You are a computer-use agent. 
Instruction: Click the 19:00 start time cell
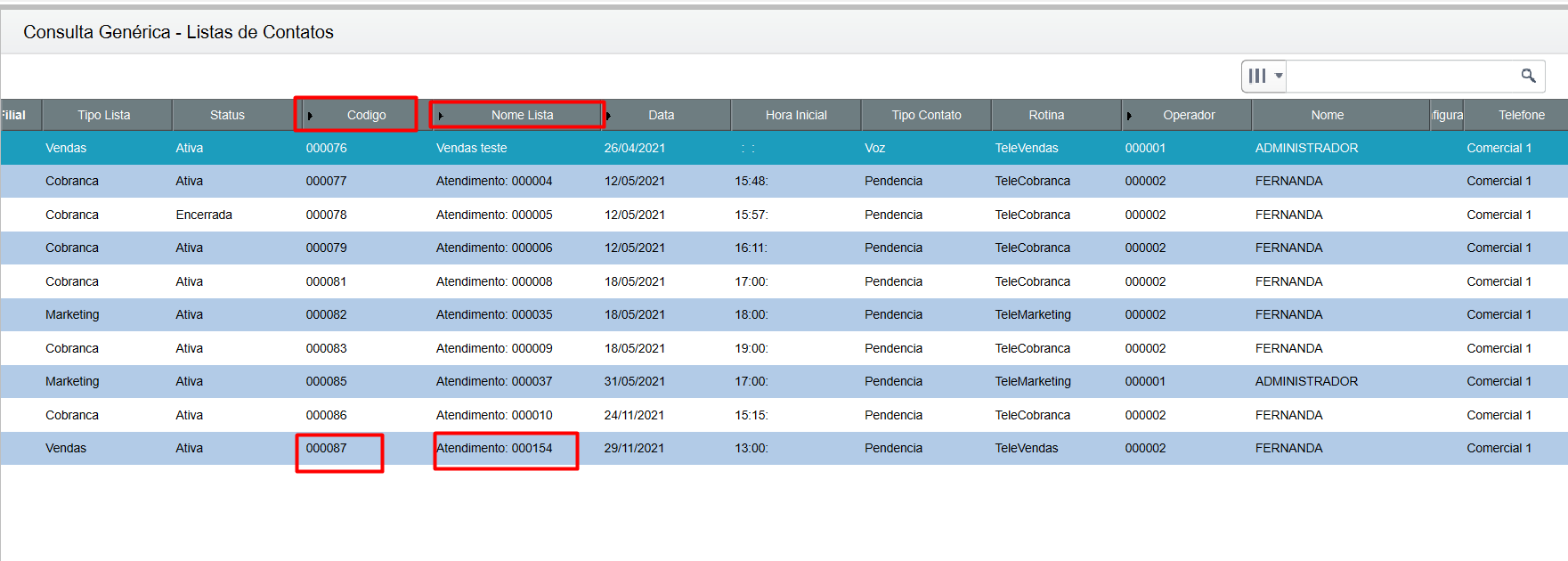coord(751,348)
